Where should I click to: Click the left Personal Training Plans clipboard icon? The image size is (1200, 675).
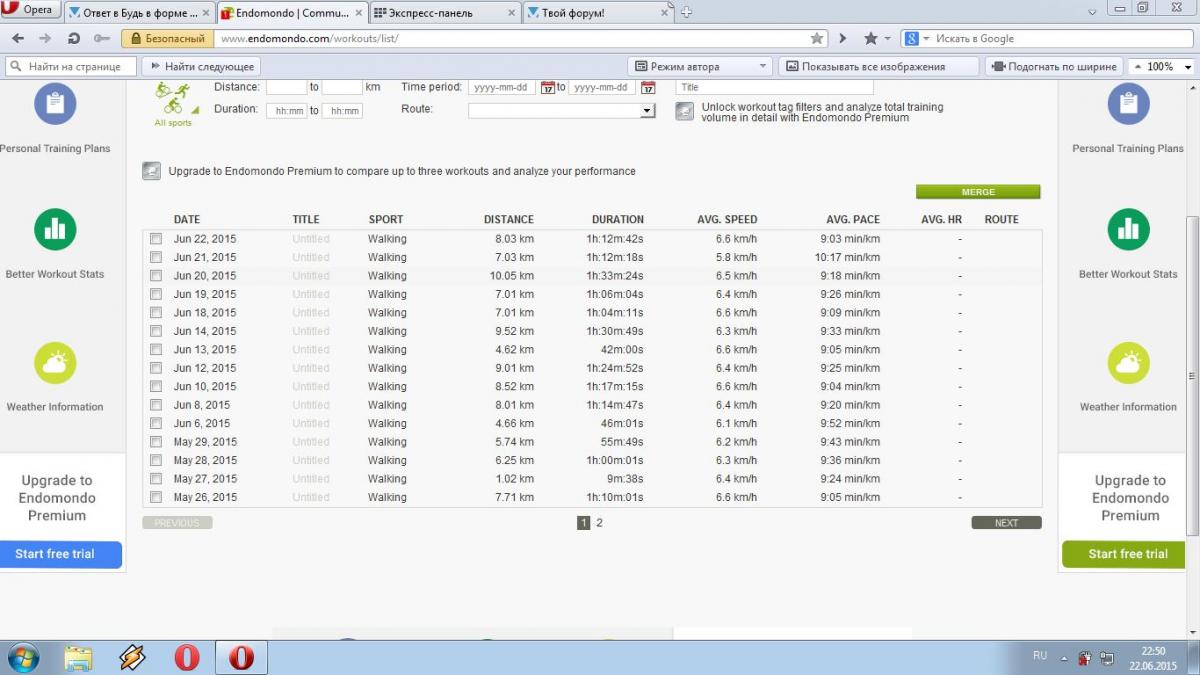pyautogui.click(x=55, y=104)
